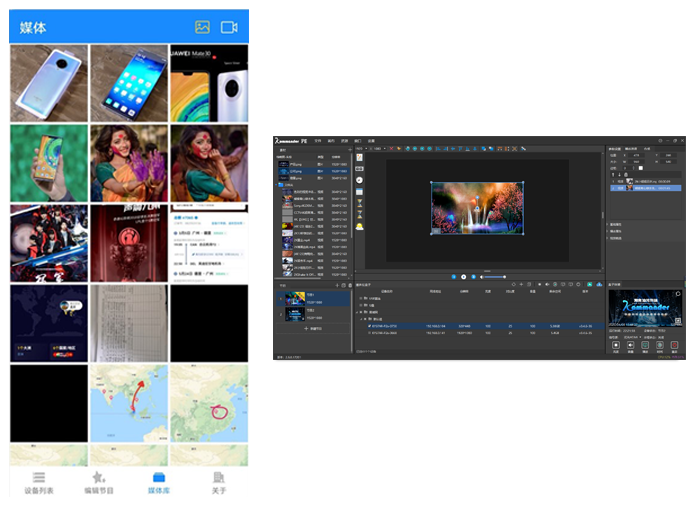
Task: Open the map thumbnail with red circle
Action: point(209,404)
